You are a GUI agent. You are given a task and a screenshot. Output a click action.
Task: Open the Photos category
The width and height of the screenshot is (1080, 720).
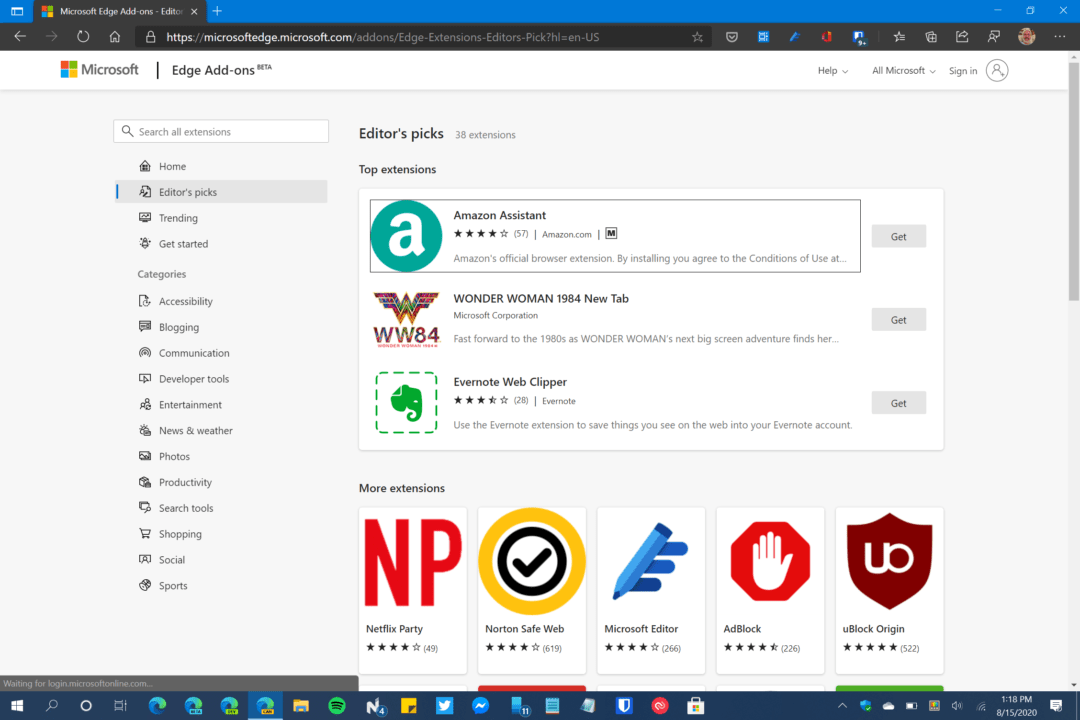point(175,455)
